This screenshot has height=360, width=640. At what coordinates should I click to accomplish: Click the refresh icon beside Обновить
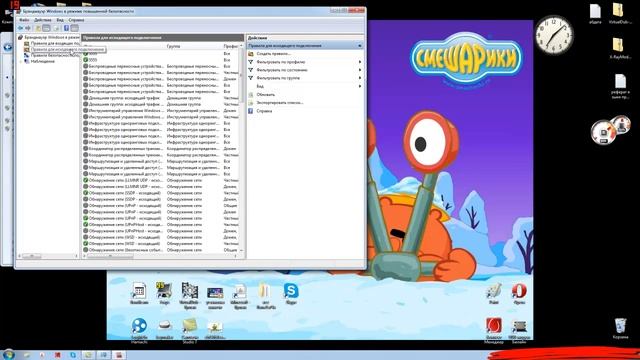pyautogui.click(x=251, y=94)
